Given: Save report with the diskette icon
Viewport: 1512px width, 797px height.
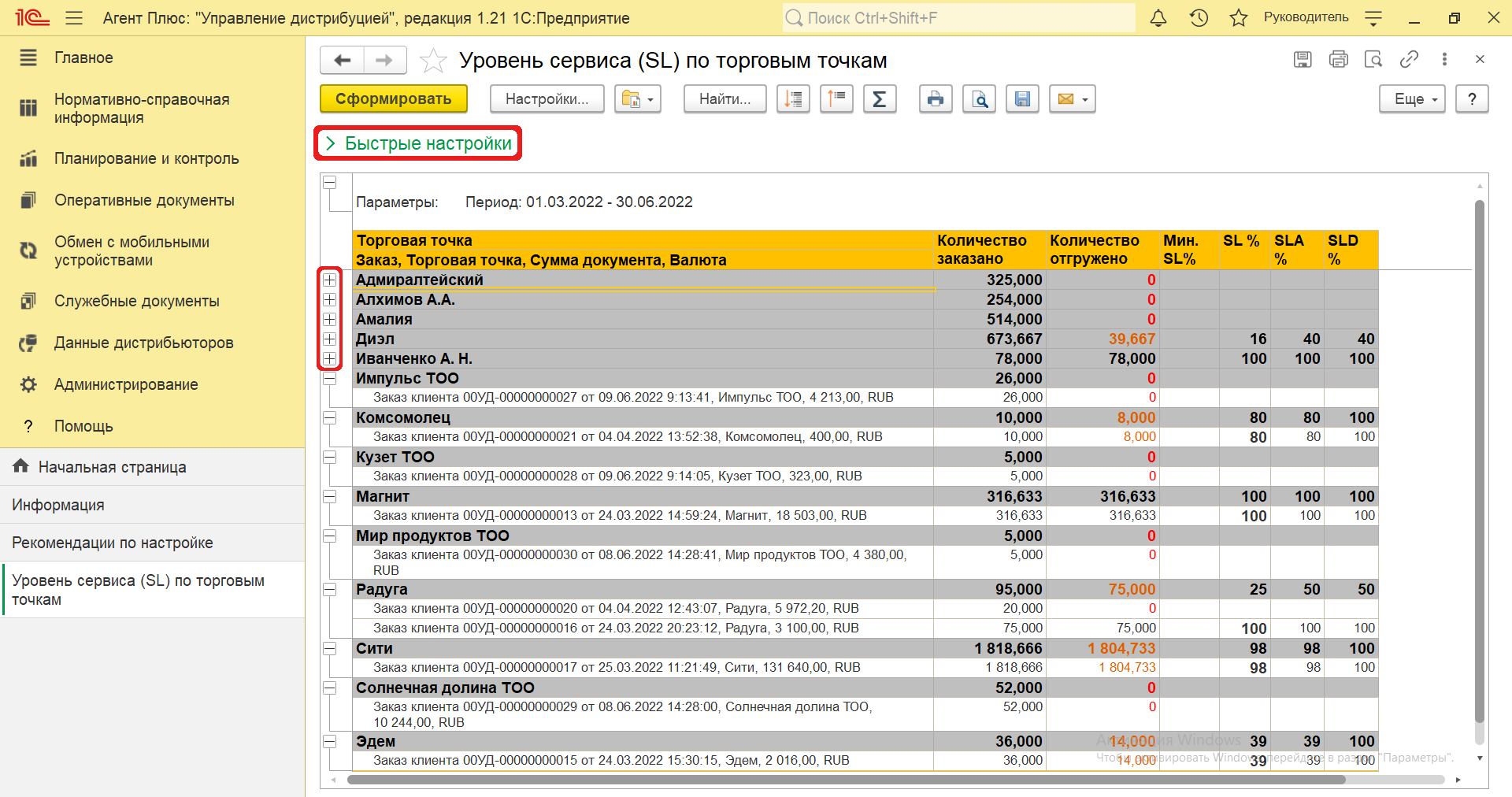Looking at the screenshot, I should [x=1022, y=98].
